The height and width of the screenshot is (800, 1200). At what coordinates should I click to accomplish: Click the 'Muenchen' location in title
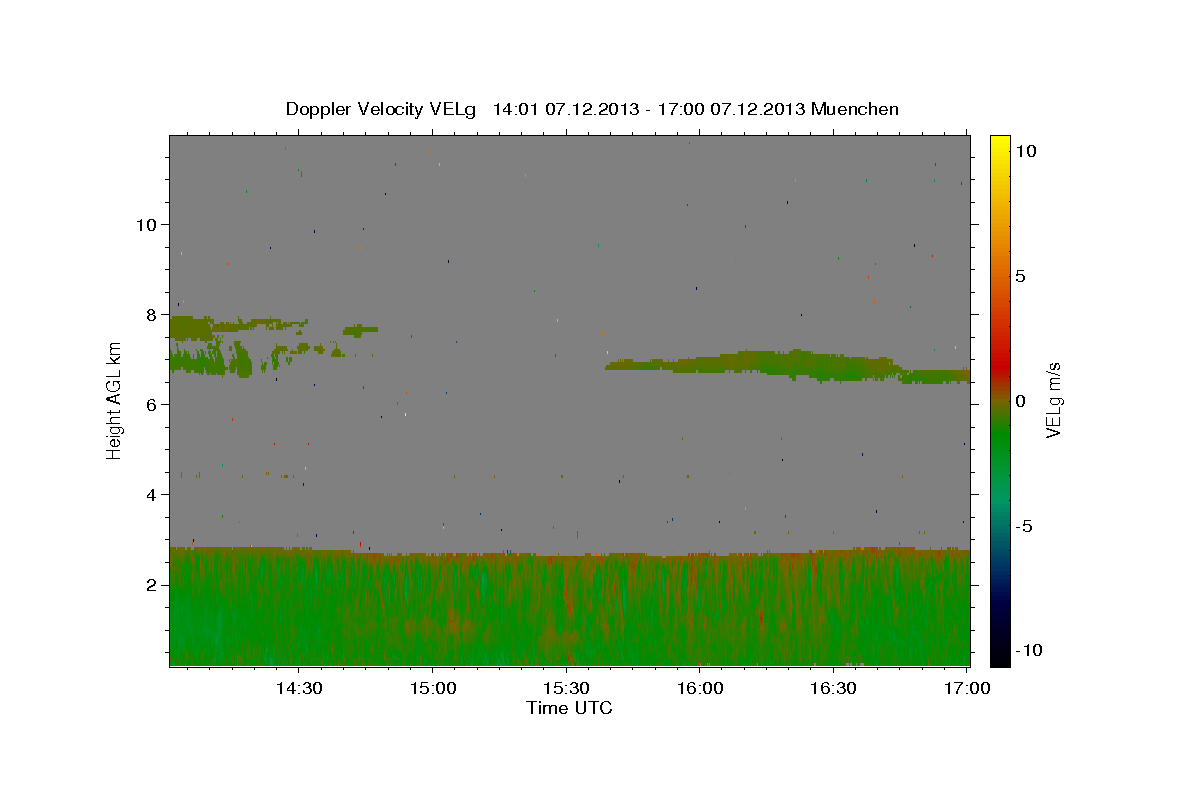click(x=855, y=109)
